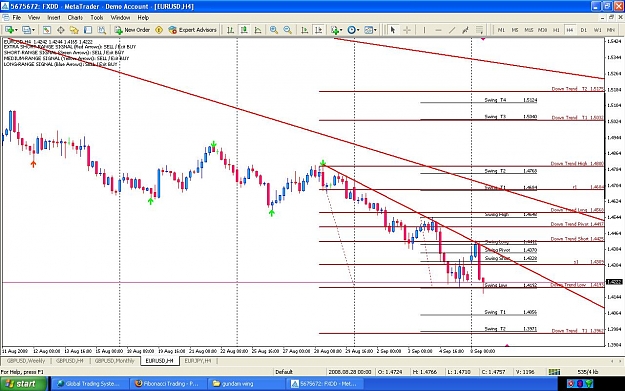Switch timeframe to M1
This screenshot has width=625, height=391.
pos(501,30)
